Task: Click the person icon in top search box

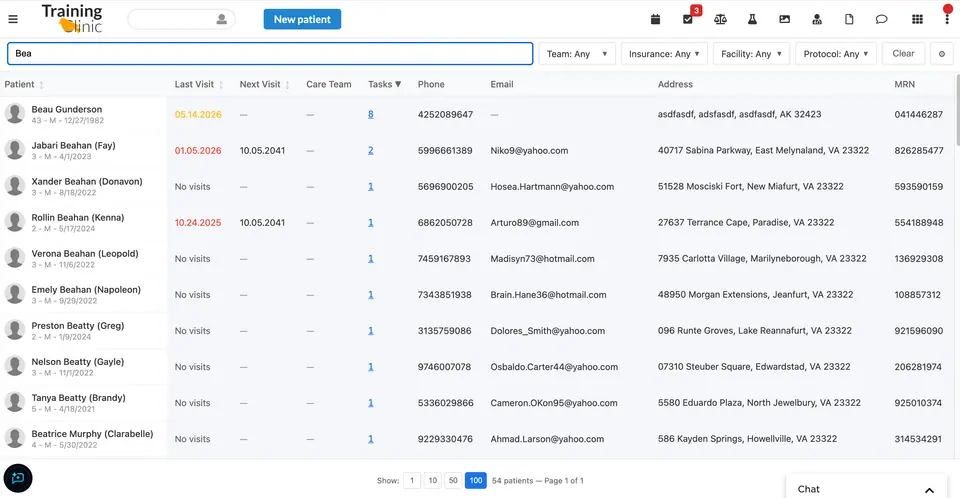Action: (222, 20)
